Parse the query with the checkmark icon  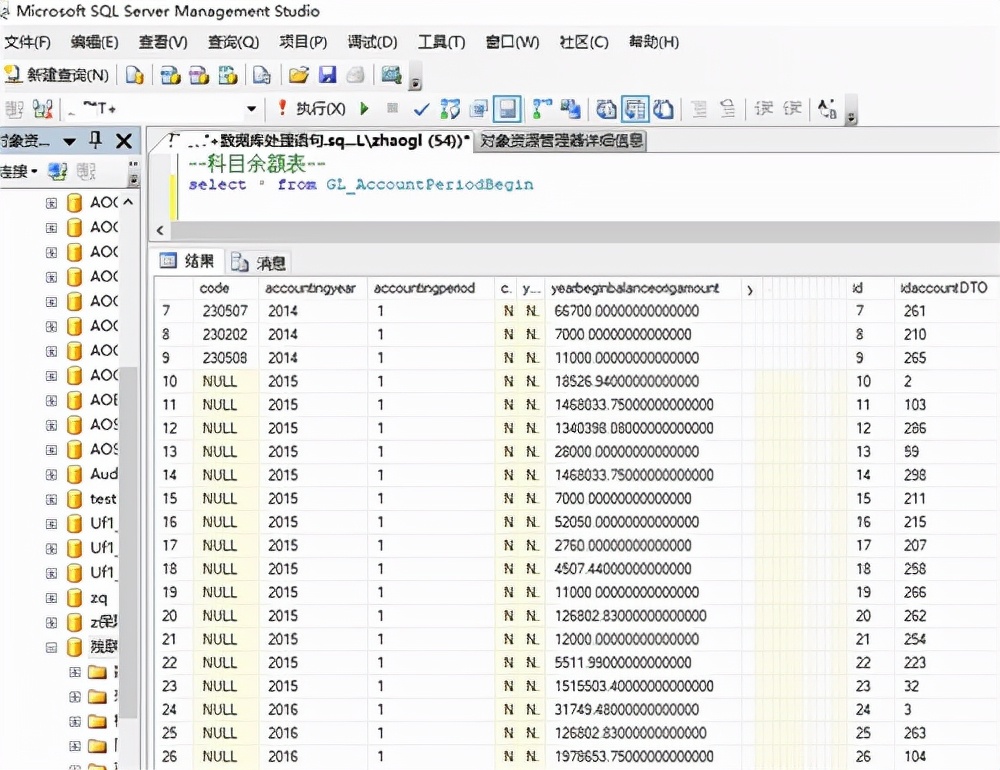click(420, 108)
